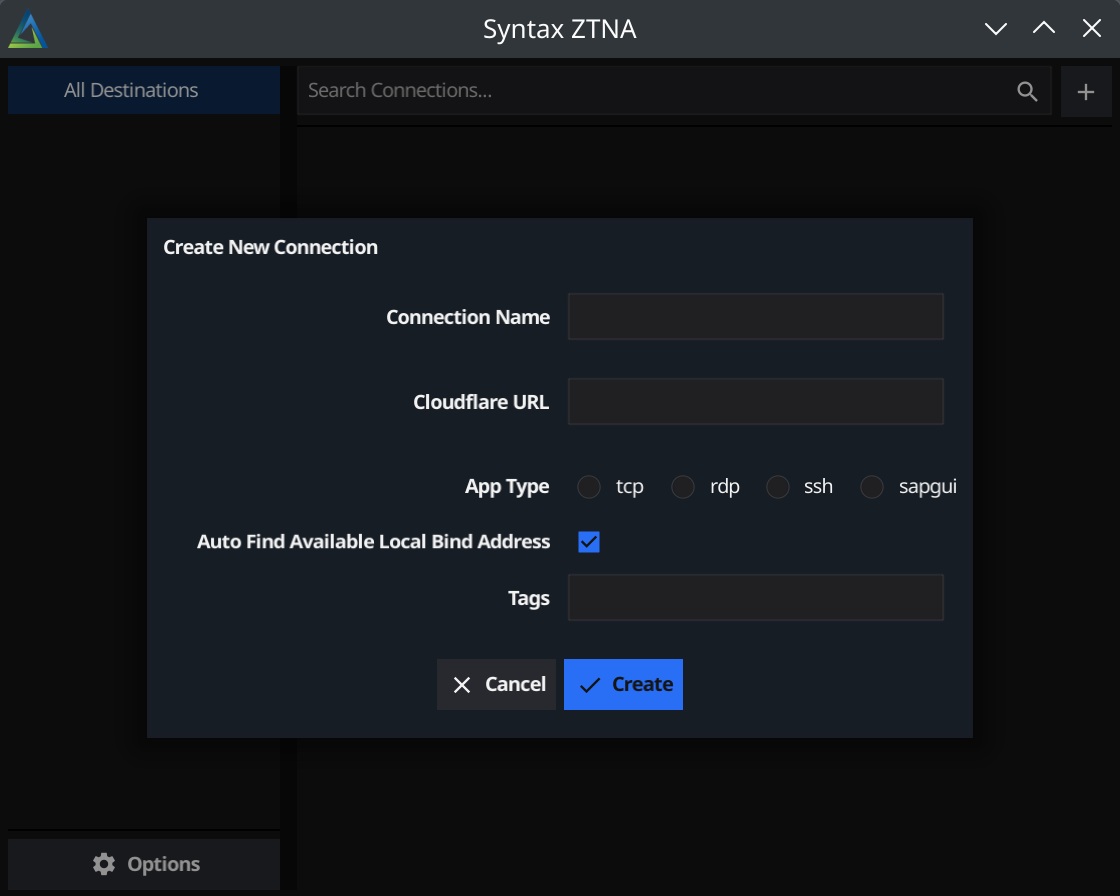Open Options with the gear button
Image resolution: width=1120 pixels, height=896 pixels.
pos(144,864)
